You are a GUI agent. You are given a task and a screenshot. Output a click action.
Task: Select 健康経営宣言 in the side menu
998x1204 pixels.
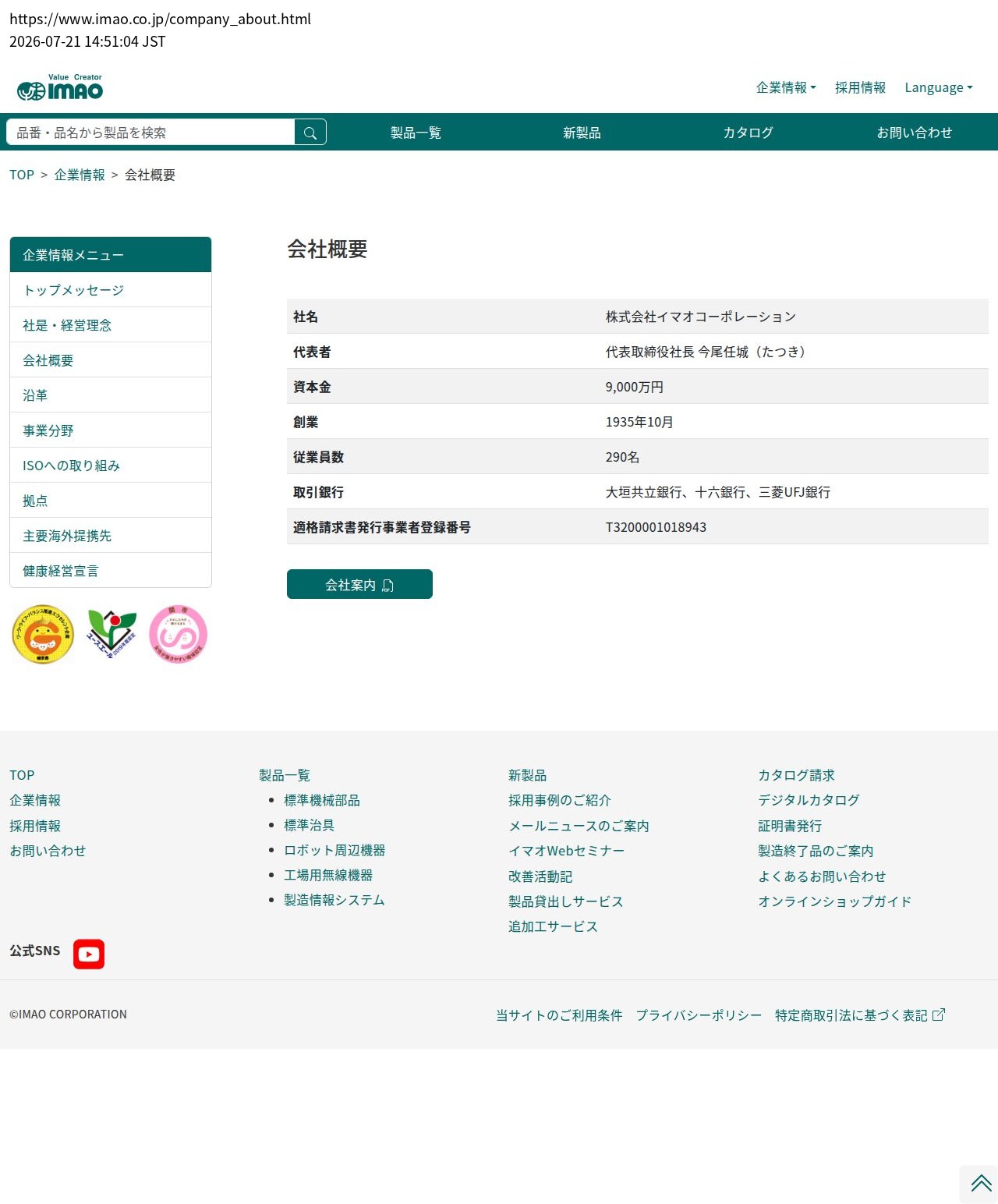tap(111, 571)
